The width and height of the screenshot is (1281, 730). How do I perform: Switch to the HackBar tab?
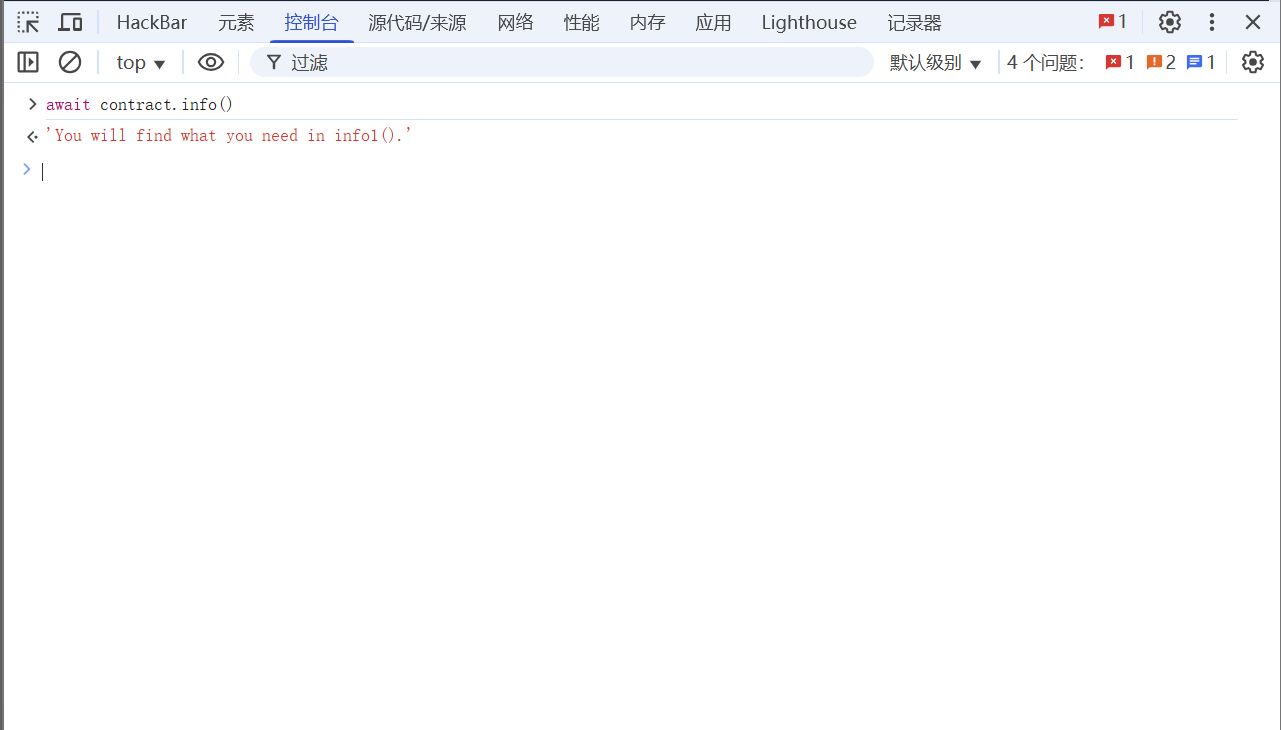[152, 22]
